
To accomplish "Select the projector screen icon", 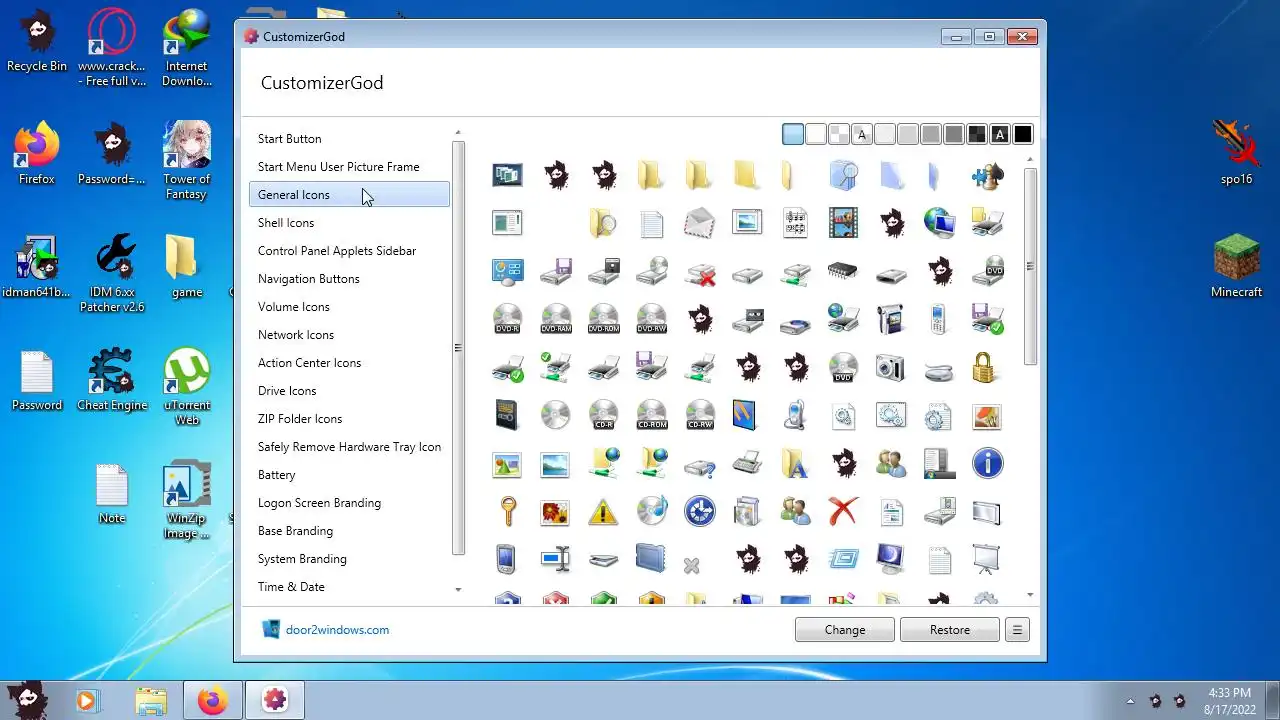I will click(986, 559).
